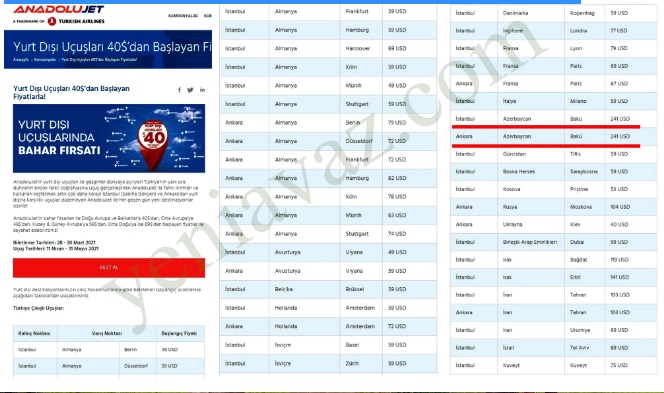
Task: Open the Kampanyalar breadcrumb link
Action: click(45, 60)
